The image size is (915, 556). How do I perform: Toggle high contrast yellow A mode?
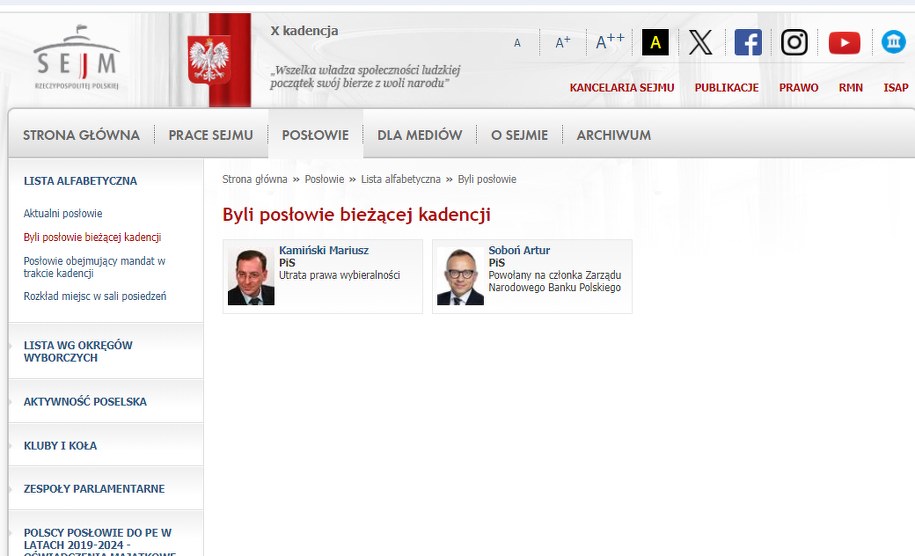point(655,42)
